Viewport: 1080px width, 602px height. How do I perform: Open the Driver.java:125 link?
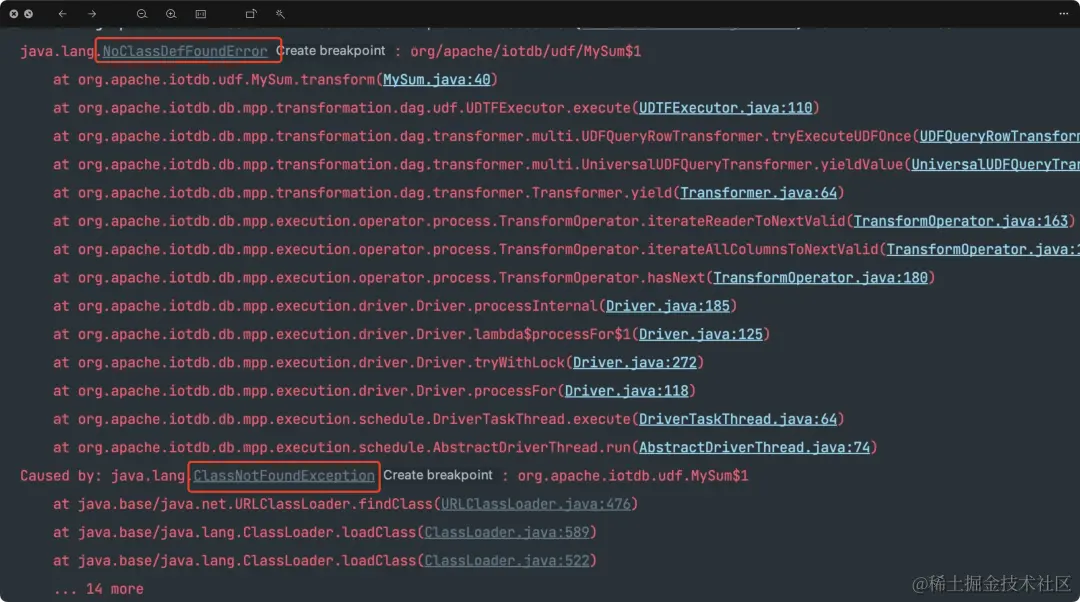tap(700, 334)
